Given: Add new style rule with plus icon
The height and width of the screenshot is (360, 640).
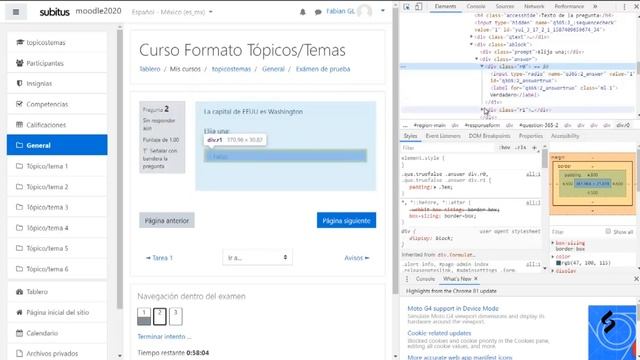Looking at the screenshot, I should tap(534, 147).
